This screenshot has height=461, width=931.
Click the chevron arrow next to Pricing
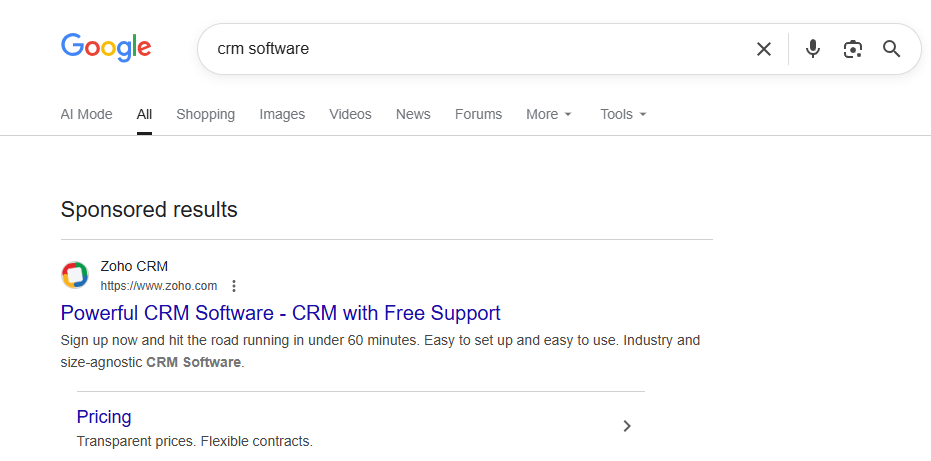[x=627, y=426]
